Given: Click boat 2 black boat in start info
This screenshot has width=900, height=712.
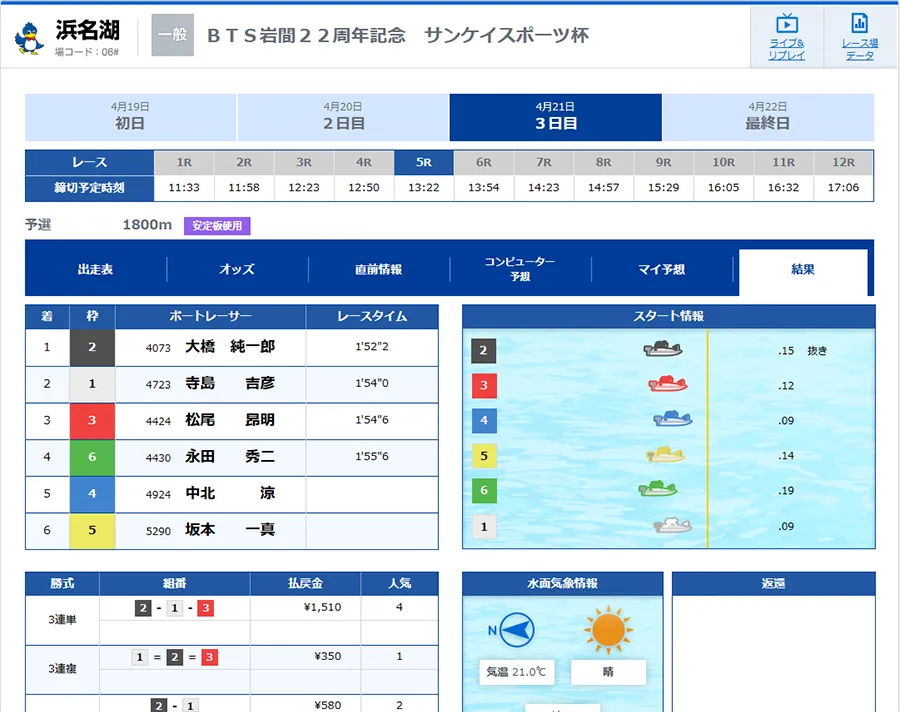Looking at the screenshot, I should tap(664, 350).
